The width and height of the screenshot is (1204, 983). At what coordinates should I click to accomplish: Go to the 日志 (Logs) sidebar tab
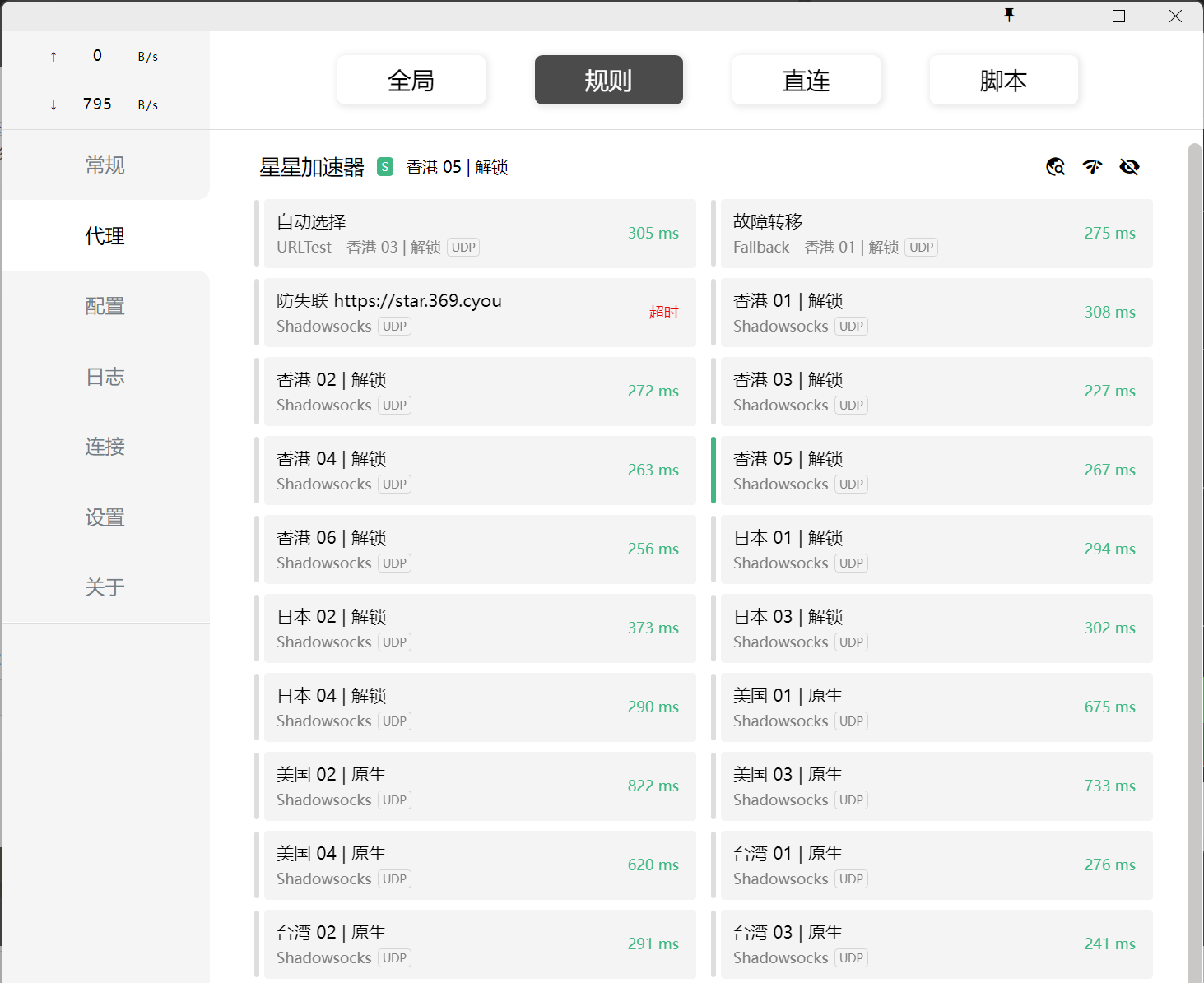click(105, 377)
